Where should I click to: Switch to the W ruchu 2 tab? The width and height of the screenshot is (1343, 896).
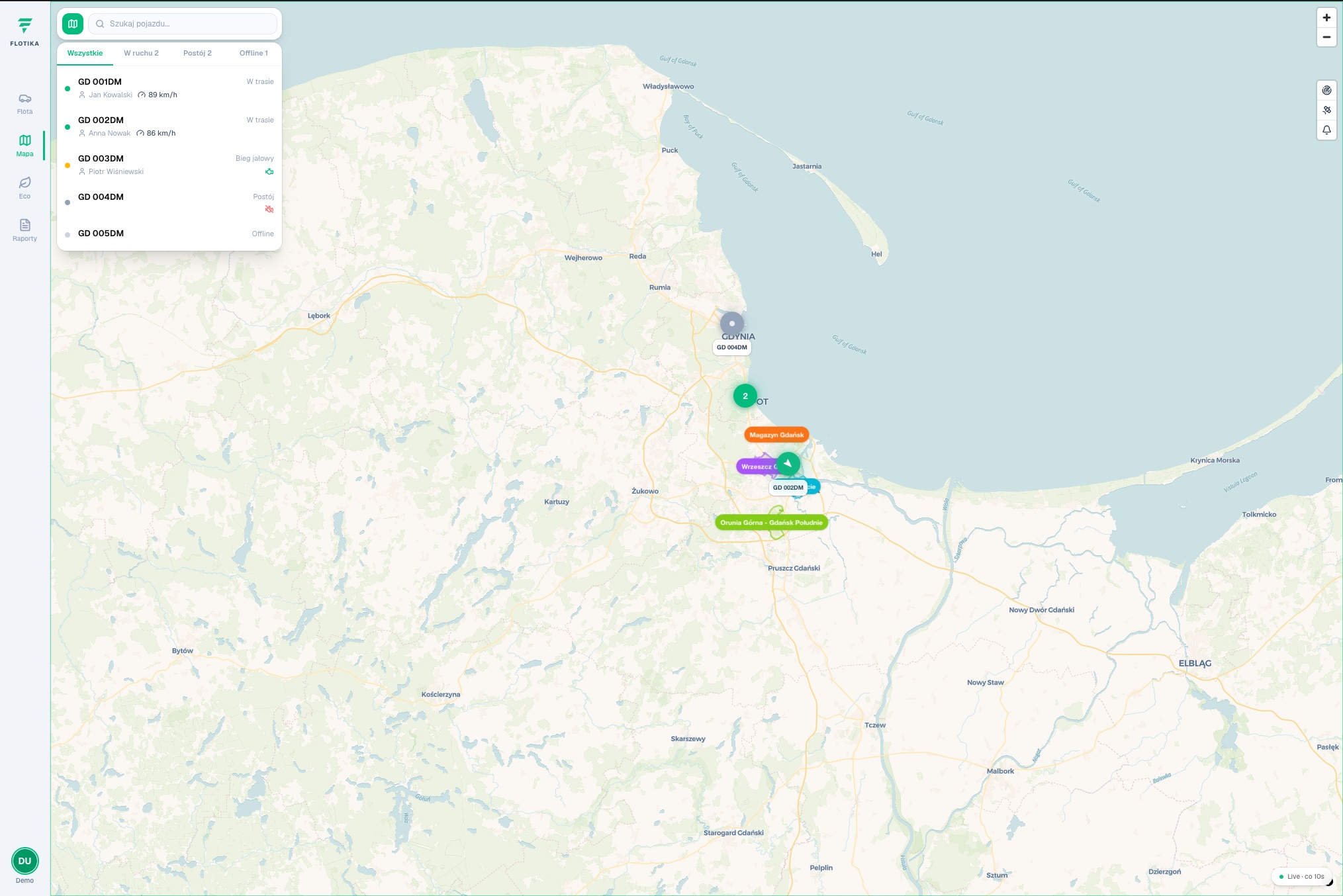pyautogui.click(x=141, y=53)
